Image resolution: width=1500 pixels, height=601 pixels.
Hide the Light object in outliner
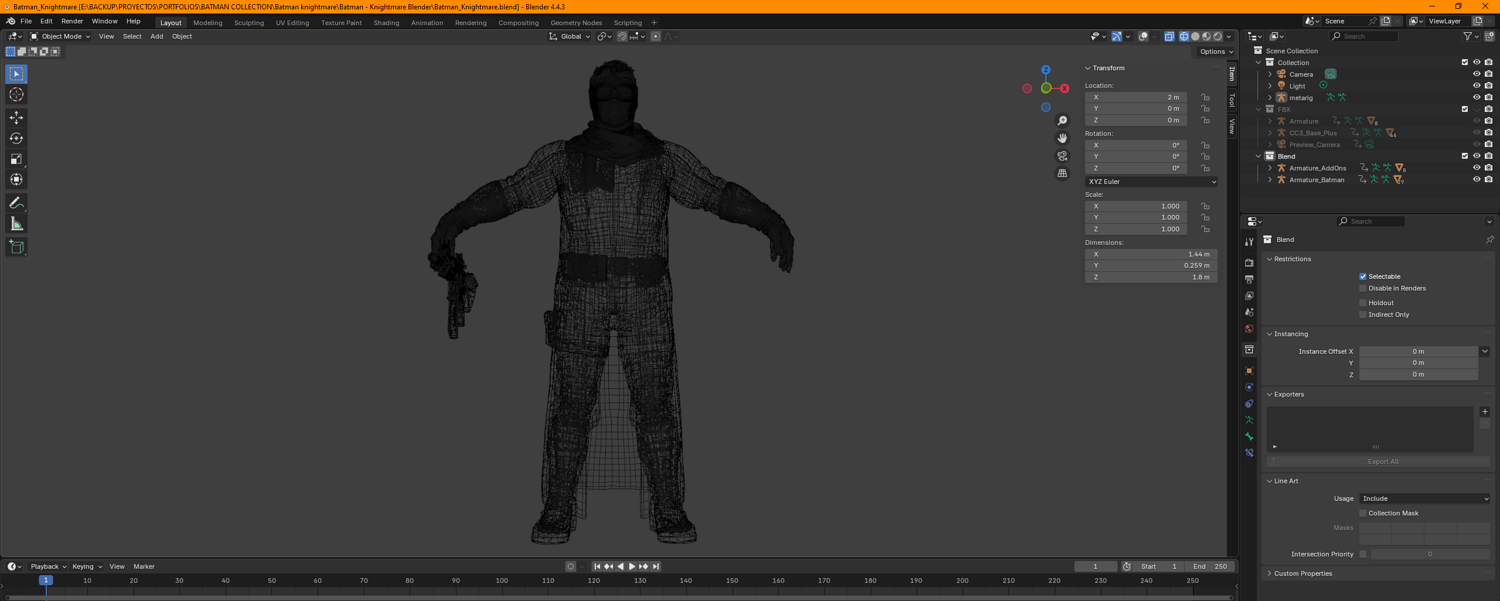1476,86
